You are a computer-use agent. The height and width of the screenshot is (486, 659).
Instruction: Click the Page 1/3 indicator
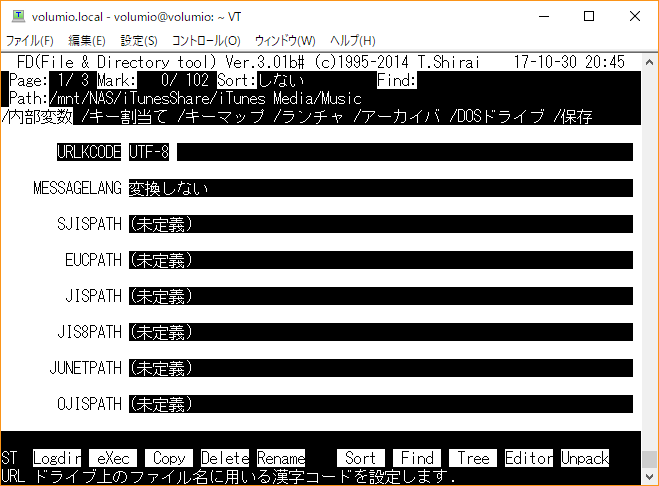(49, 80)
